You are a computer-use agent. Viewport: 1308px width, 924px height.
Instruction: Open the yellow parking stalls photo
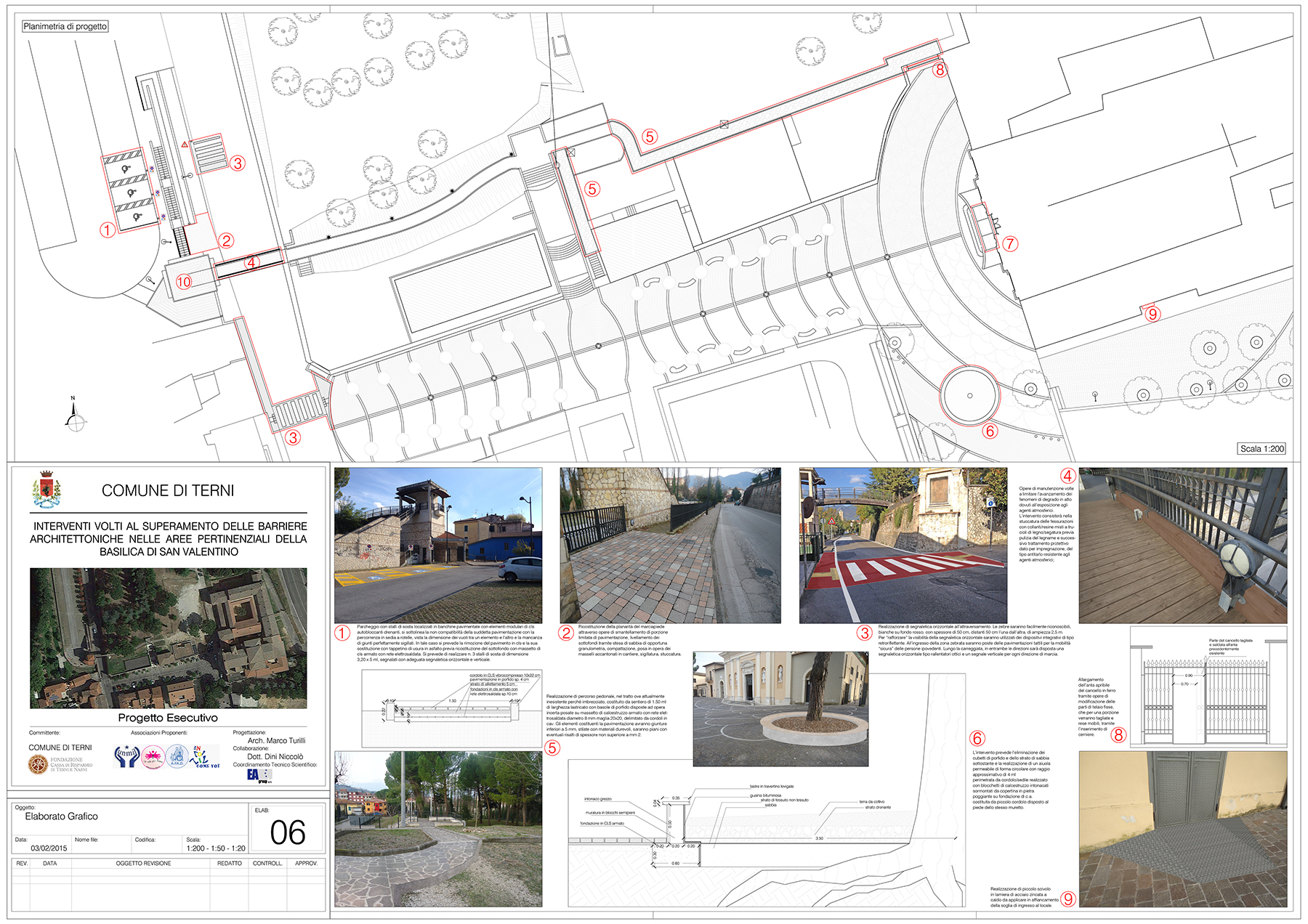tap(437, 546)
